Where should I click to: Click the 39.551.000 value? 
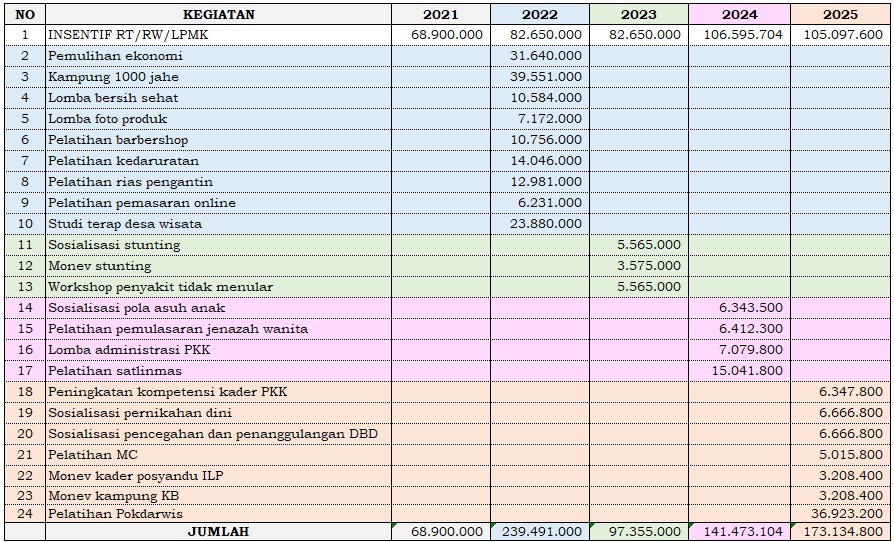(546, 77)
